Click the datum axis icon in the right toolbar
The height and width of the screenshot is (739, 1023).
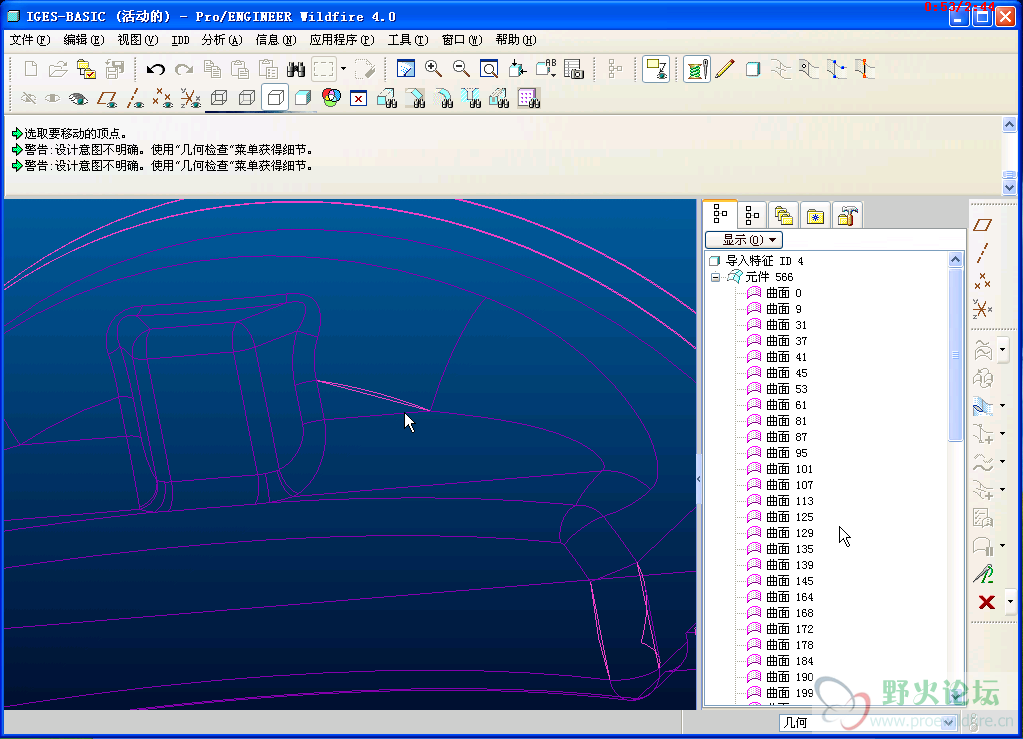pos(983,253)
